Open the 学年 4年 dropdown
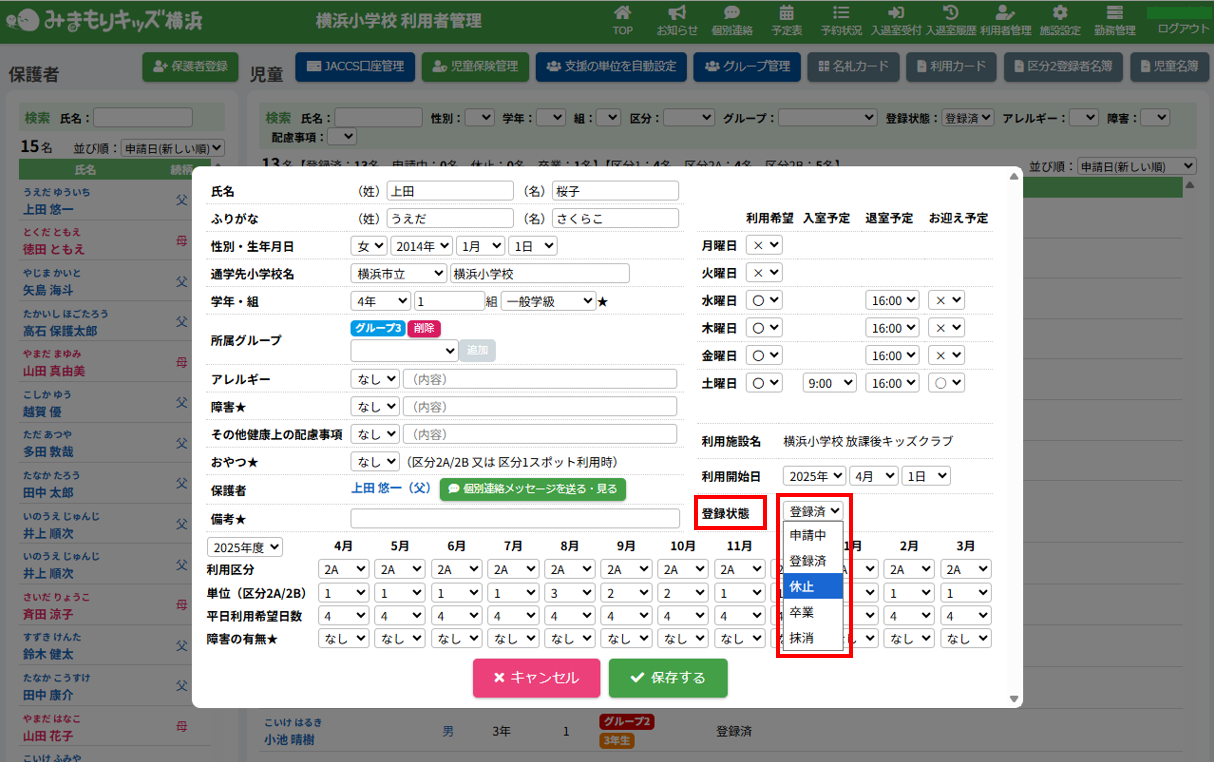1214x762 pixels. click(x=380, y=300)
